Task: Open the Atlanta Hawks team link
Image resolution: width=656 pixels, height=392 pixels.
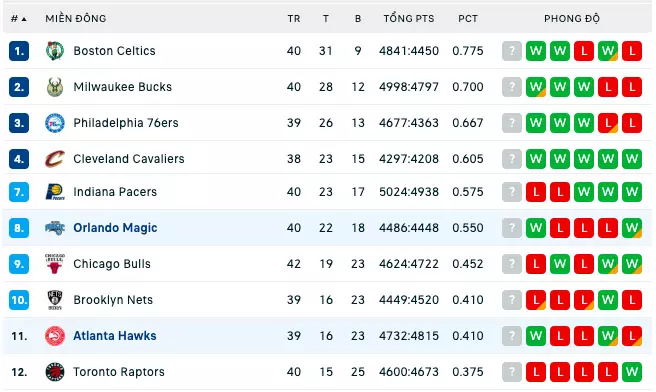Action: pos(115,336)
